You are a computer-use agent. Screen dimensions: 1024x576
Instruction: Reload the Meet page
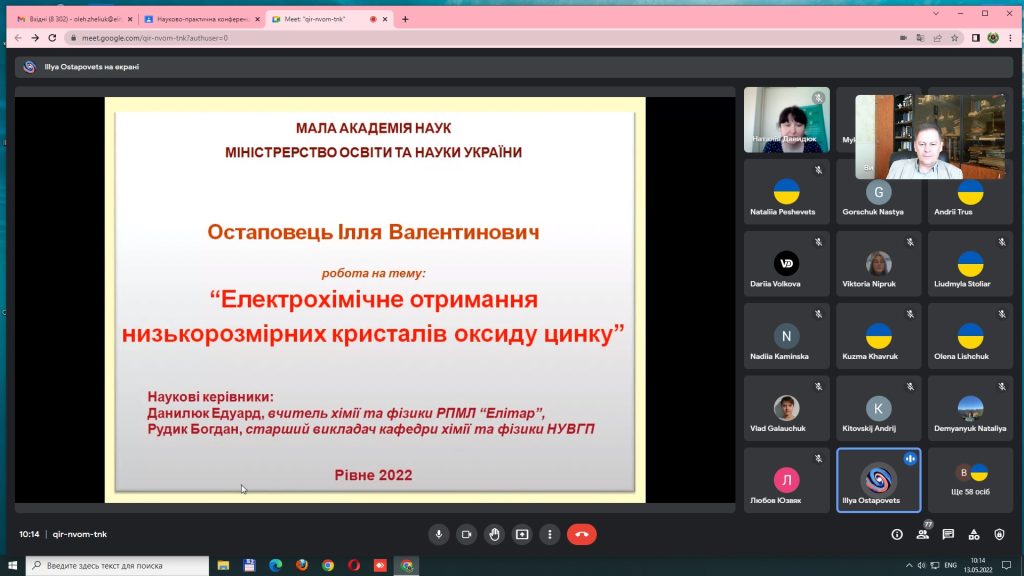click(x=52, y=38)
